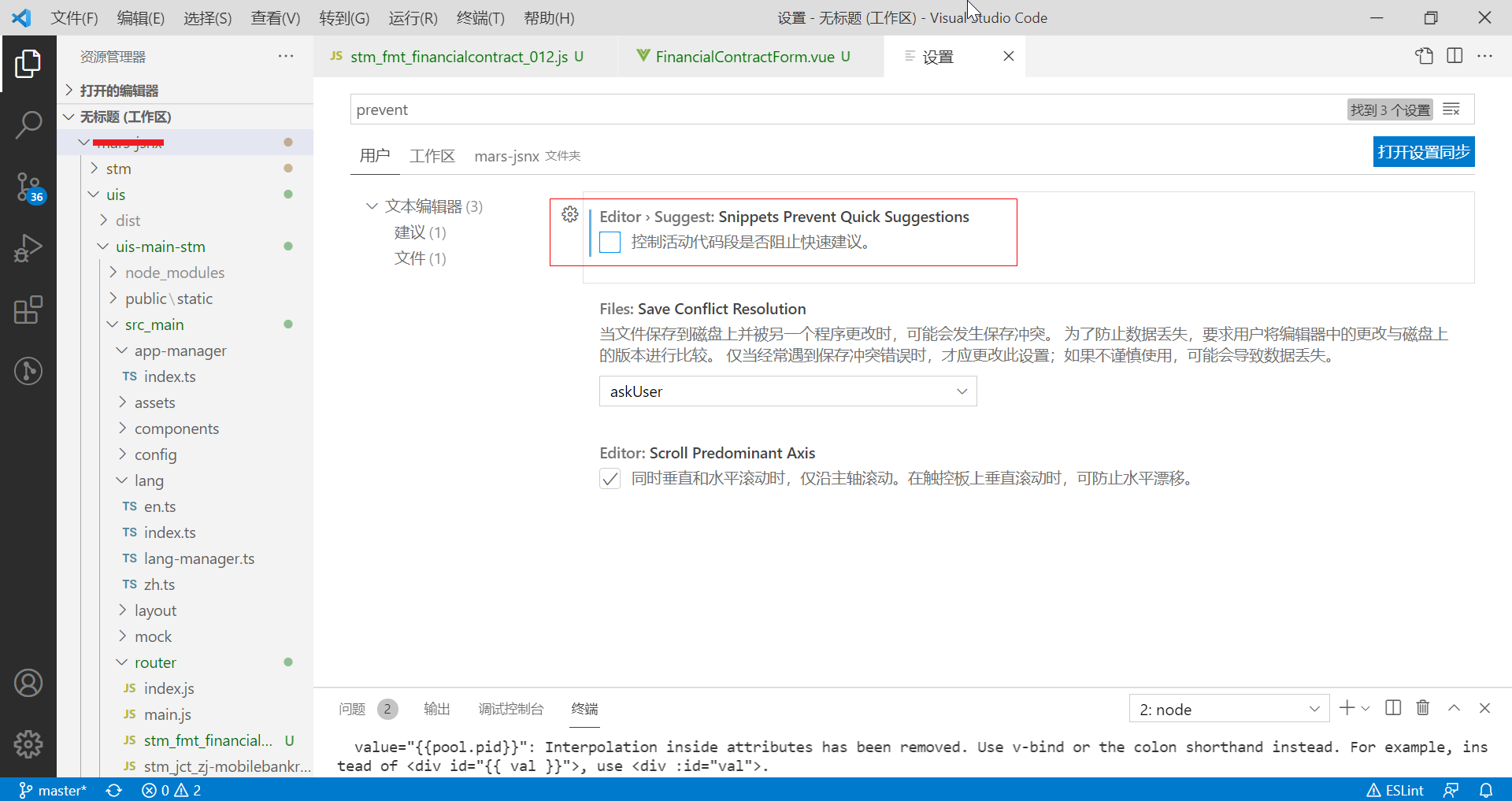The width and height of the screenshot is (1512, 801).
Task: Clear the settings search filter icon
Action: 1452,109
